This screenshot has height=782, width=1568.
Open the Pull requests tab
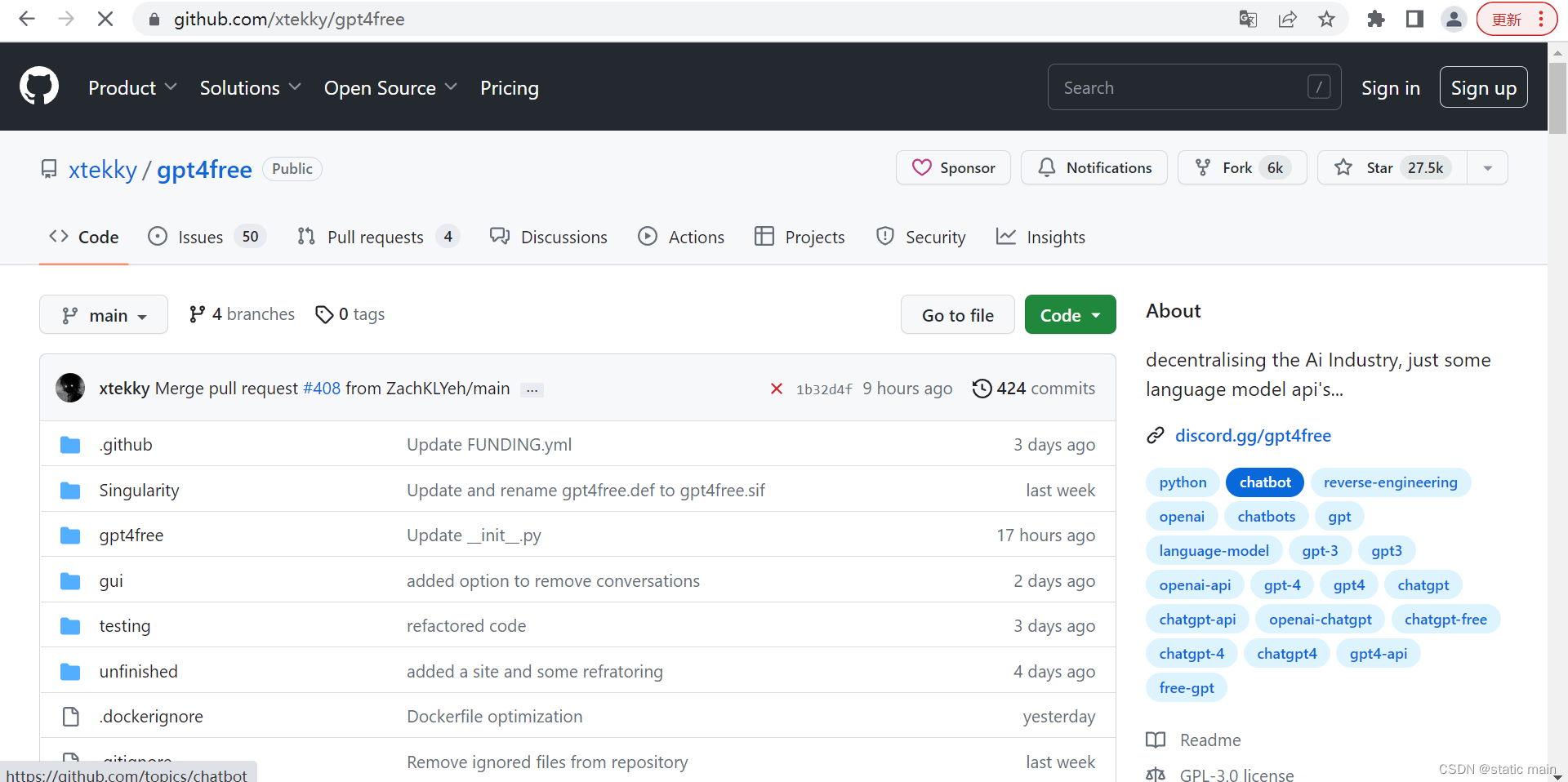(378, 237)
